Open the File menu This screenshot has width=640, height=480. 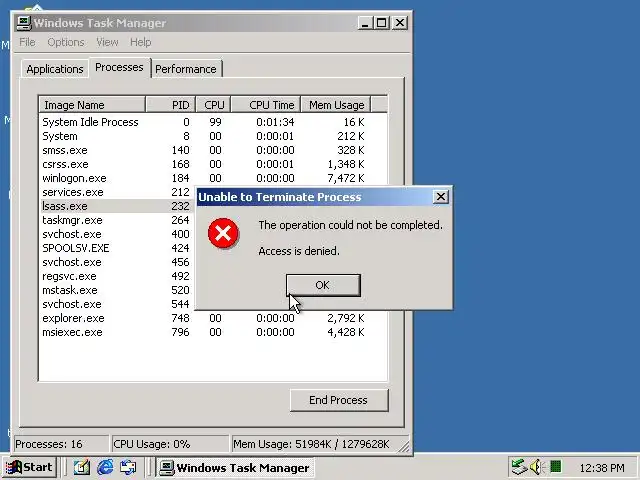click(x=27, y=42)
